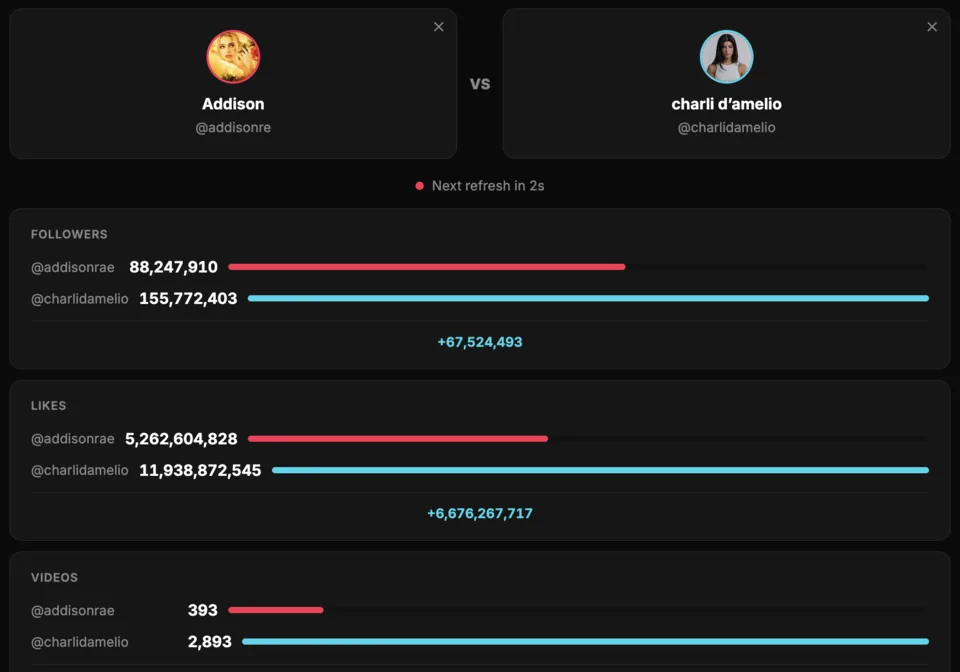Click the @charlidamelio username under charli

point(727,127)
